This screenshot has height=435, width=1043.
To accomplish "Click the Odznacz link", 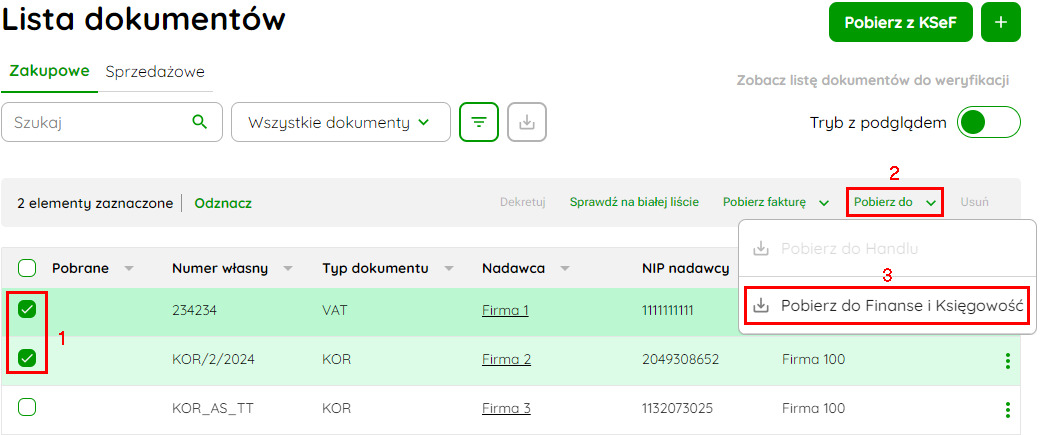I will pos(223,203).
